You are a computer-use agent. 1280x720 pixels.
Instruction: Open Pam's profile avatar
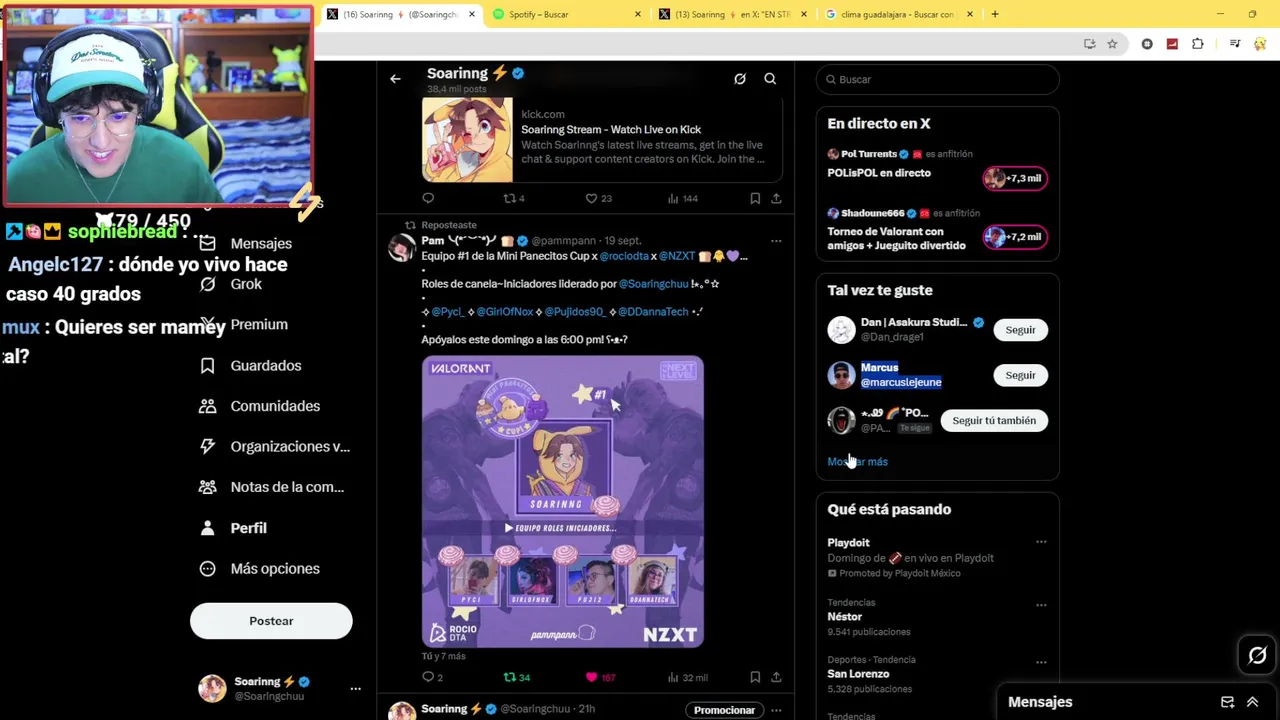click(401, 248)
